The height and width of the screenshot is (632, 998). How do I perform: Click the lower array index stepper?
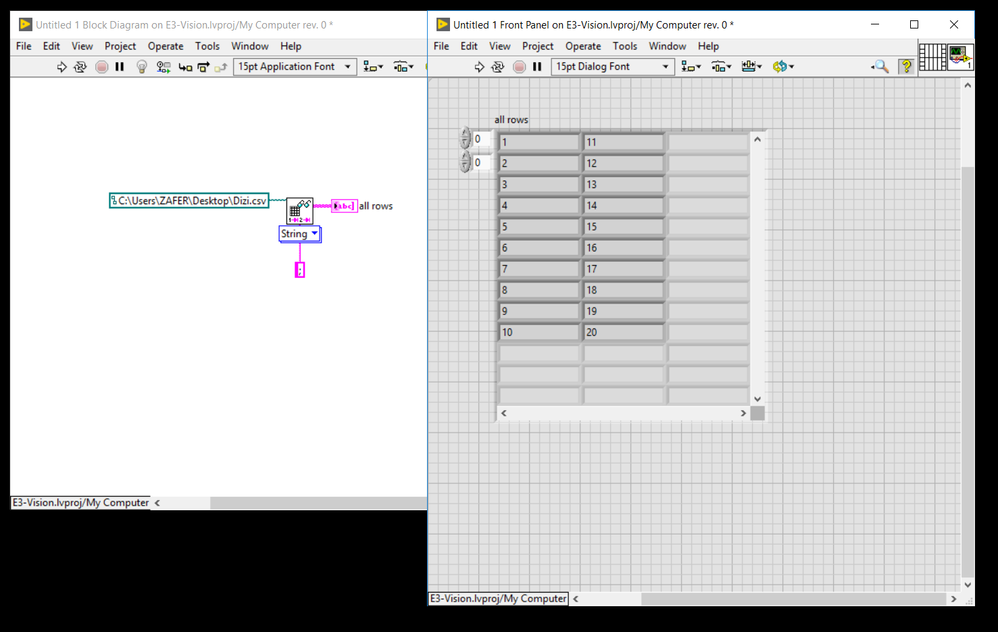[x=465, y=162]
